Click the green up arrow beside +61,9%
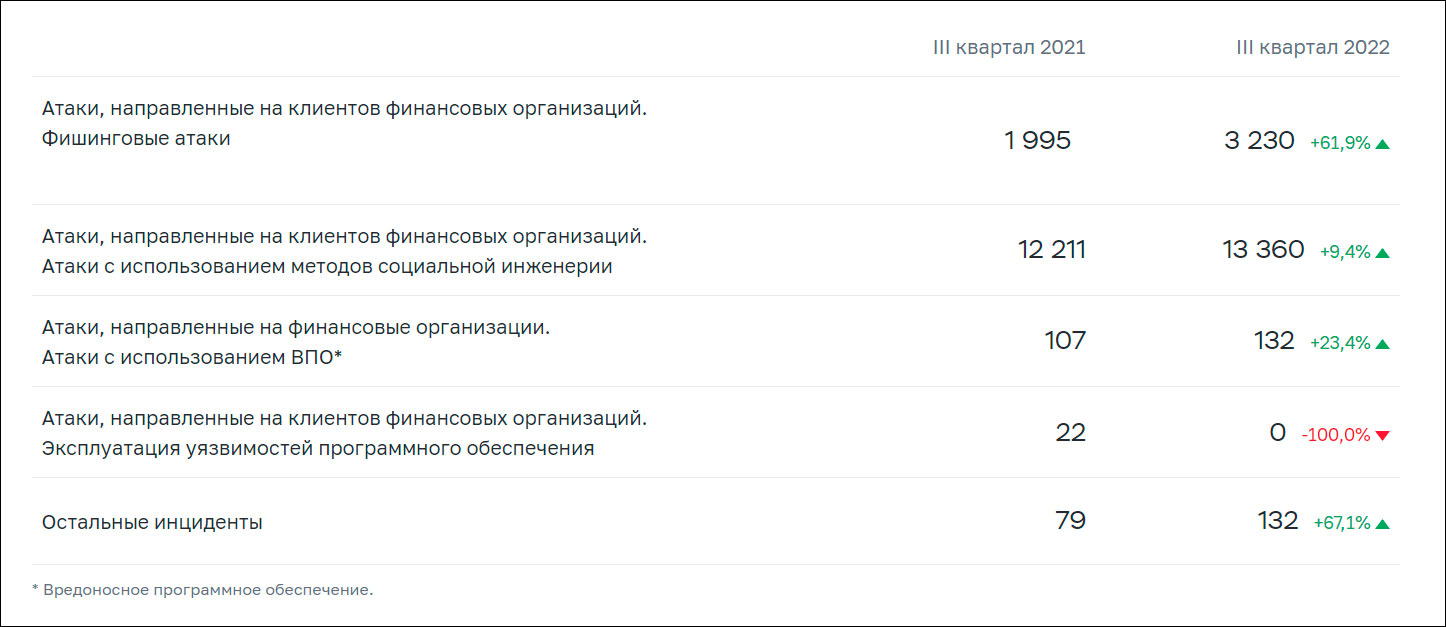The height and width of the screenshot is (627, 1446). (x=1382, y=144)
